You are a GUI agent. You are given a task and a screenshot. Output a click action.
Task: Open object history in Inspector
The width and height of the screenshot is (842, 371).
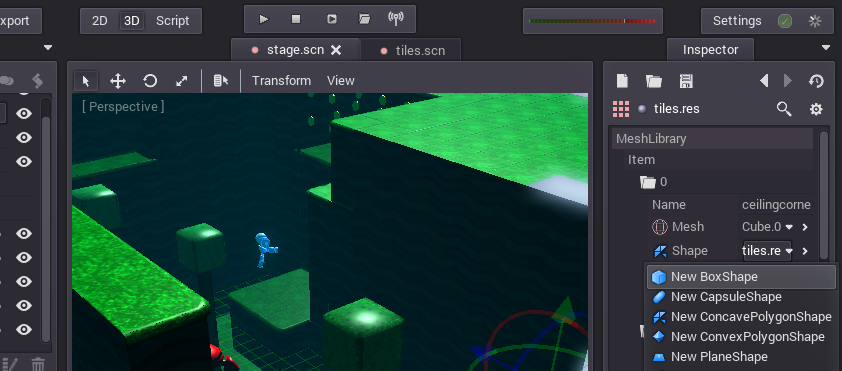816,81
